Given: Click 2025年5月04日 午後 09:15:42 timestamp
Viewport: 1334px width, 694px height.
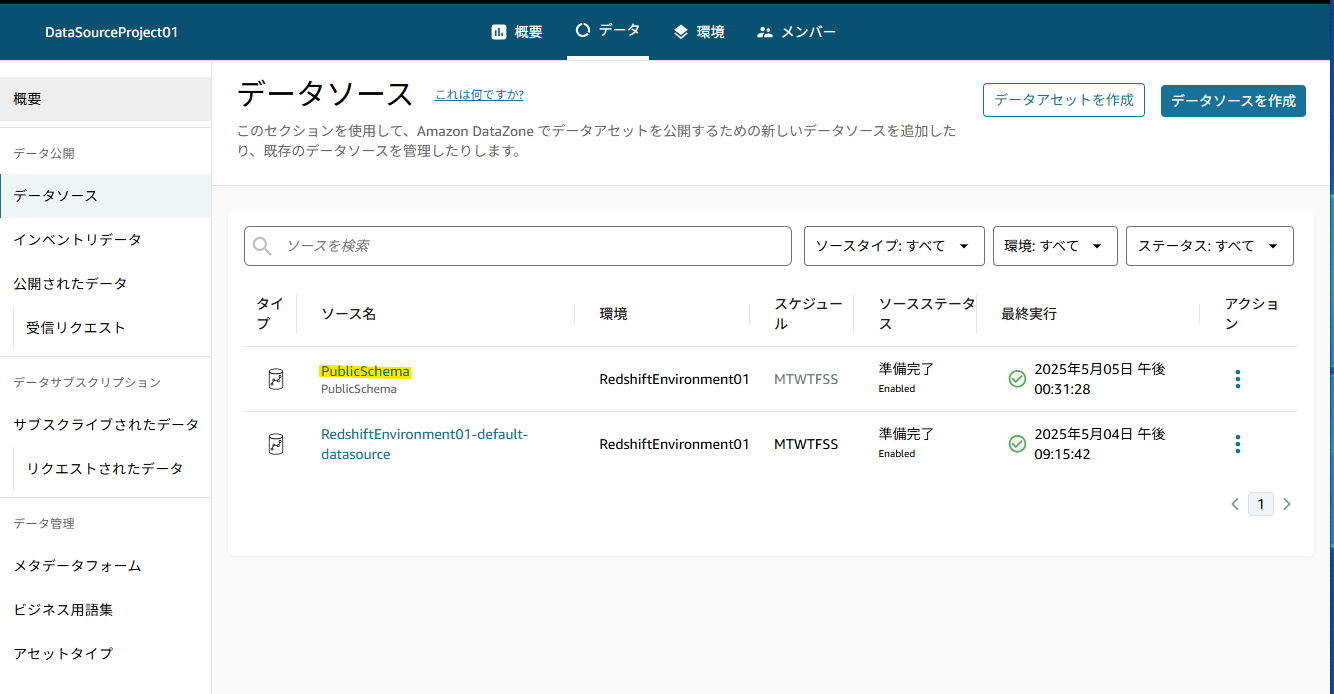Looking at the screenshot, I should (1100, 444).
